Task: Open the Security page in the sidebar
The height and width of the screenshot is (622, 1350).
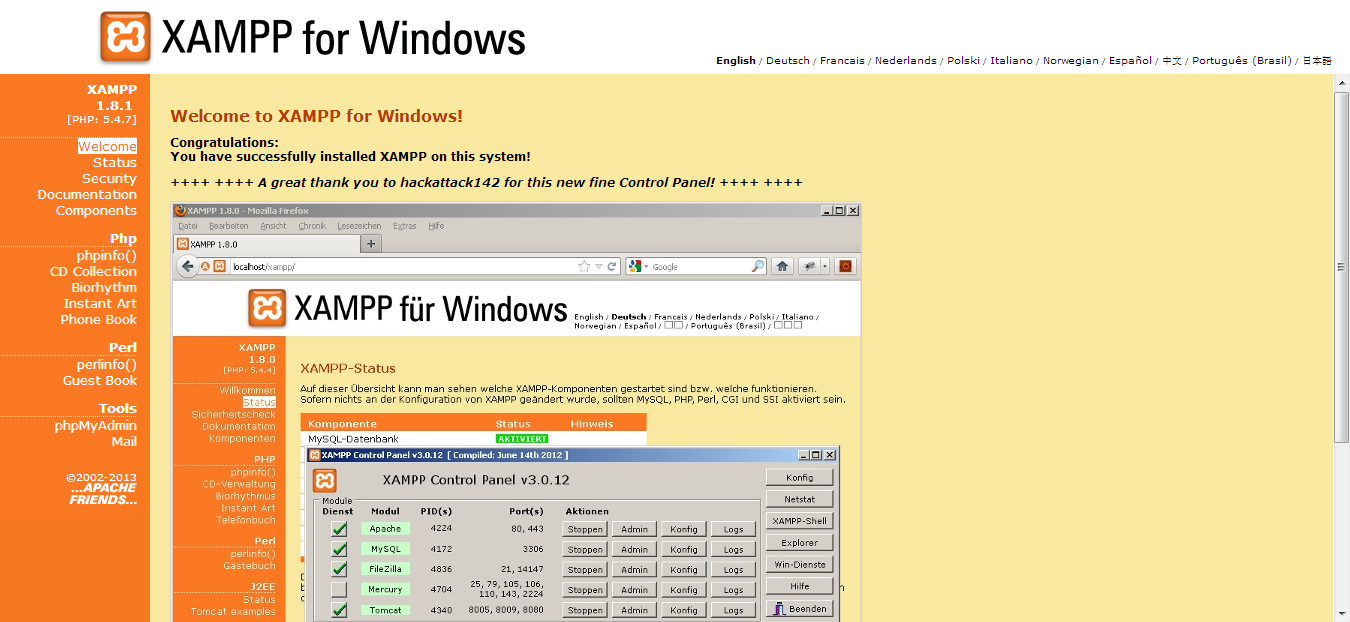Action: click(x=109, y=178)
